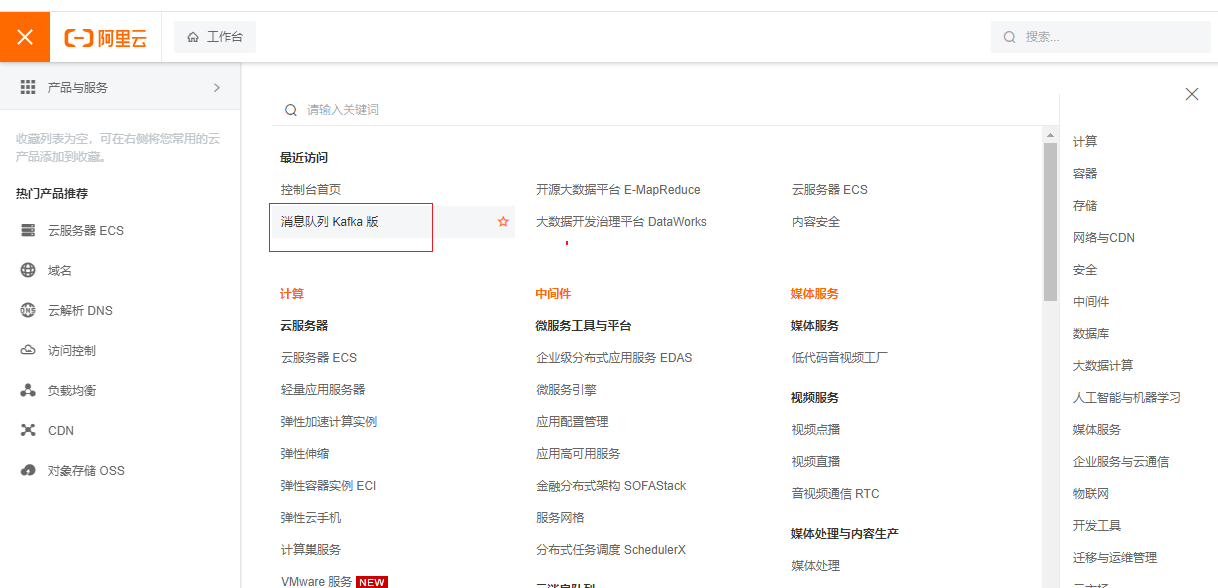Jump to 数据库 category

click(1091, 334)
